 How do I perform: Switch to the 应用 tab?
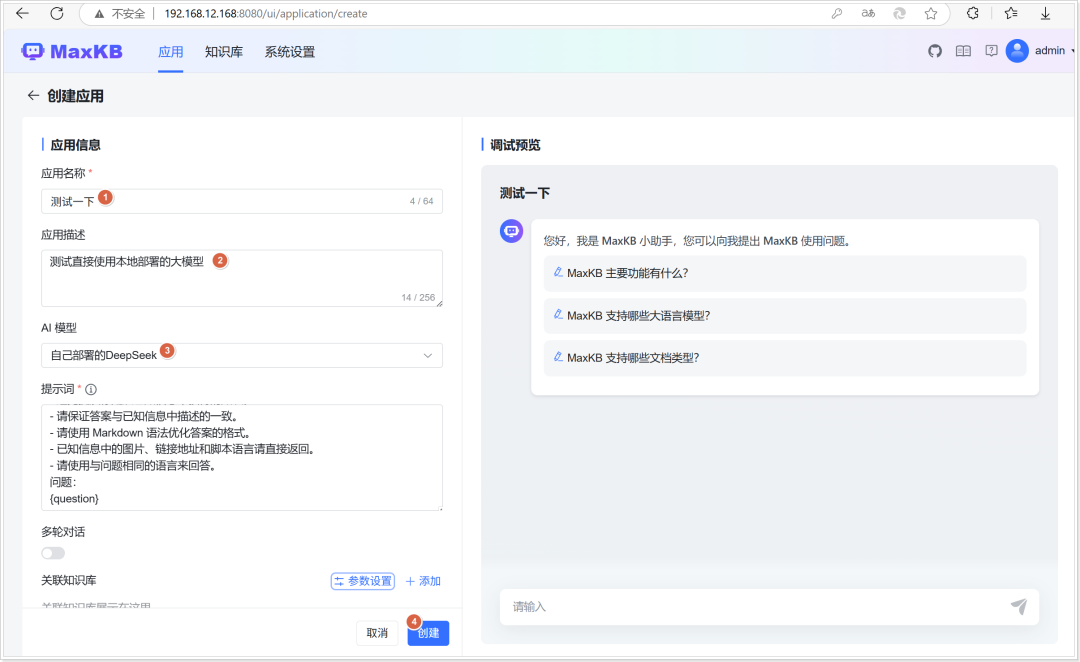pyautogui.click(x=171, y=52)
